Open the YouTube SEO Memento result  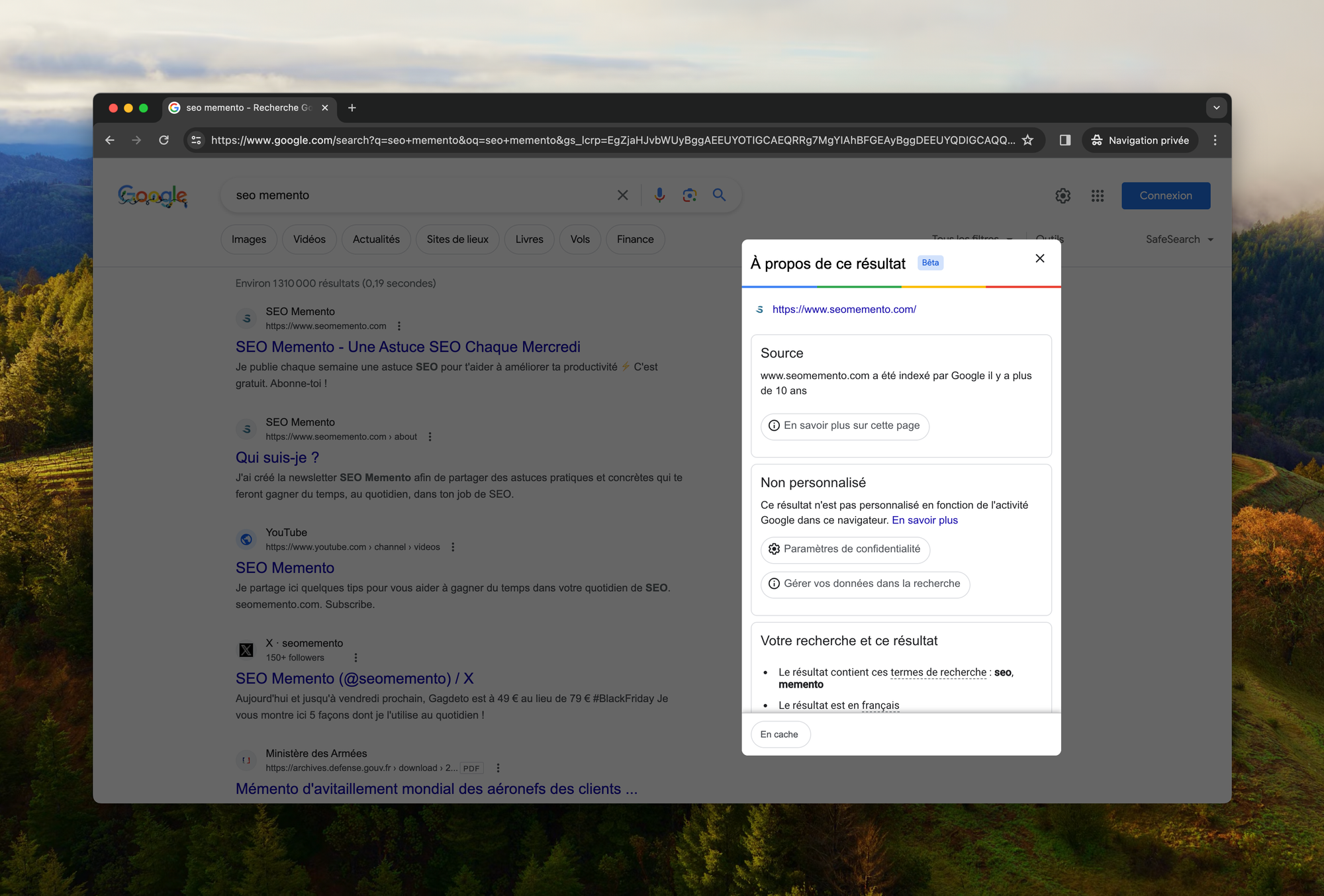pos(285,568)
